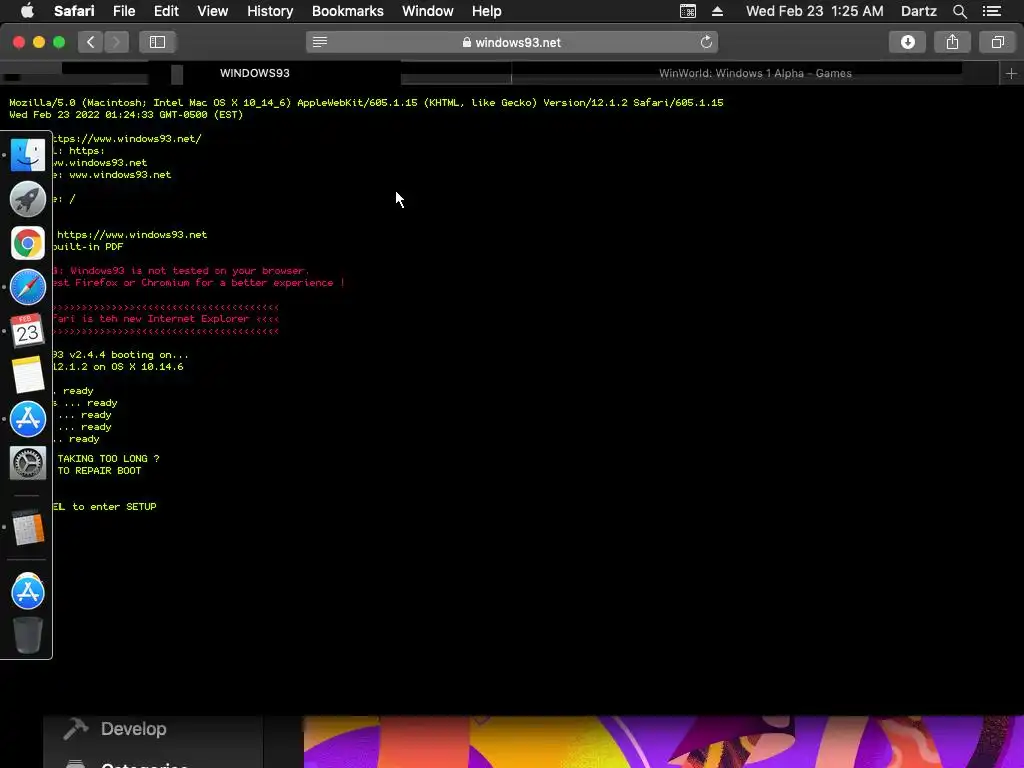Switch to the WINDOWS93 tab
This screenshot has width=1024, height=768.
[x=255, y=73]
